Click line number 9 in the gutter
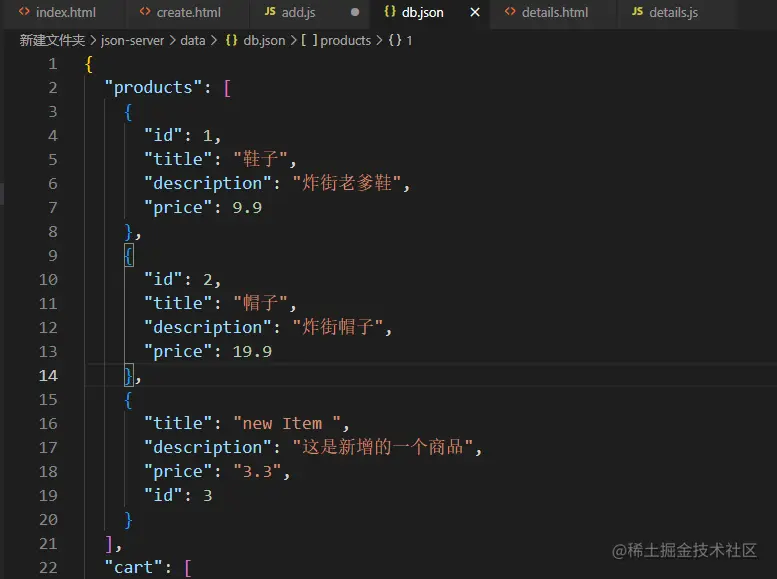 pos(53,256)
